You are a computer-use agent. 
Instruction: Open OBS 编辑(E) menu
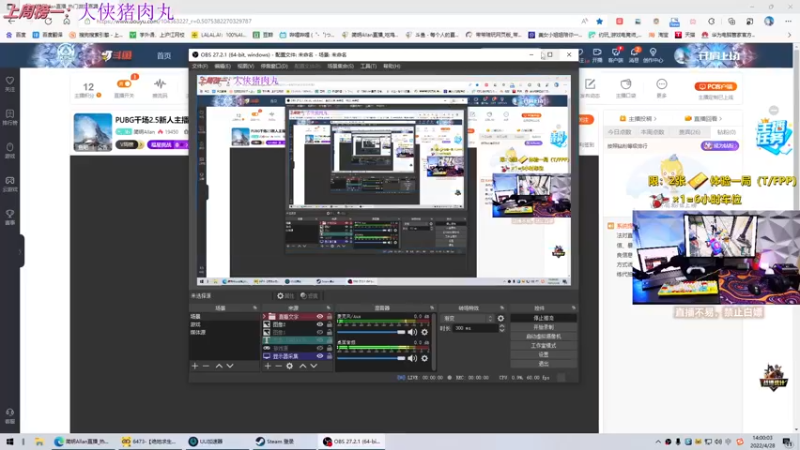(222, 66)
